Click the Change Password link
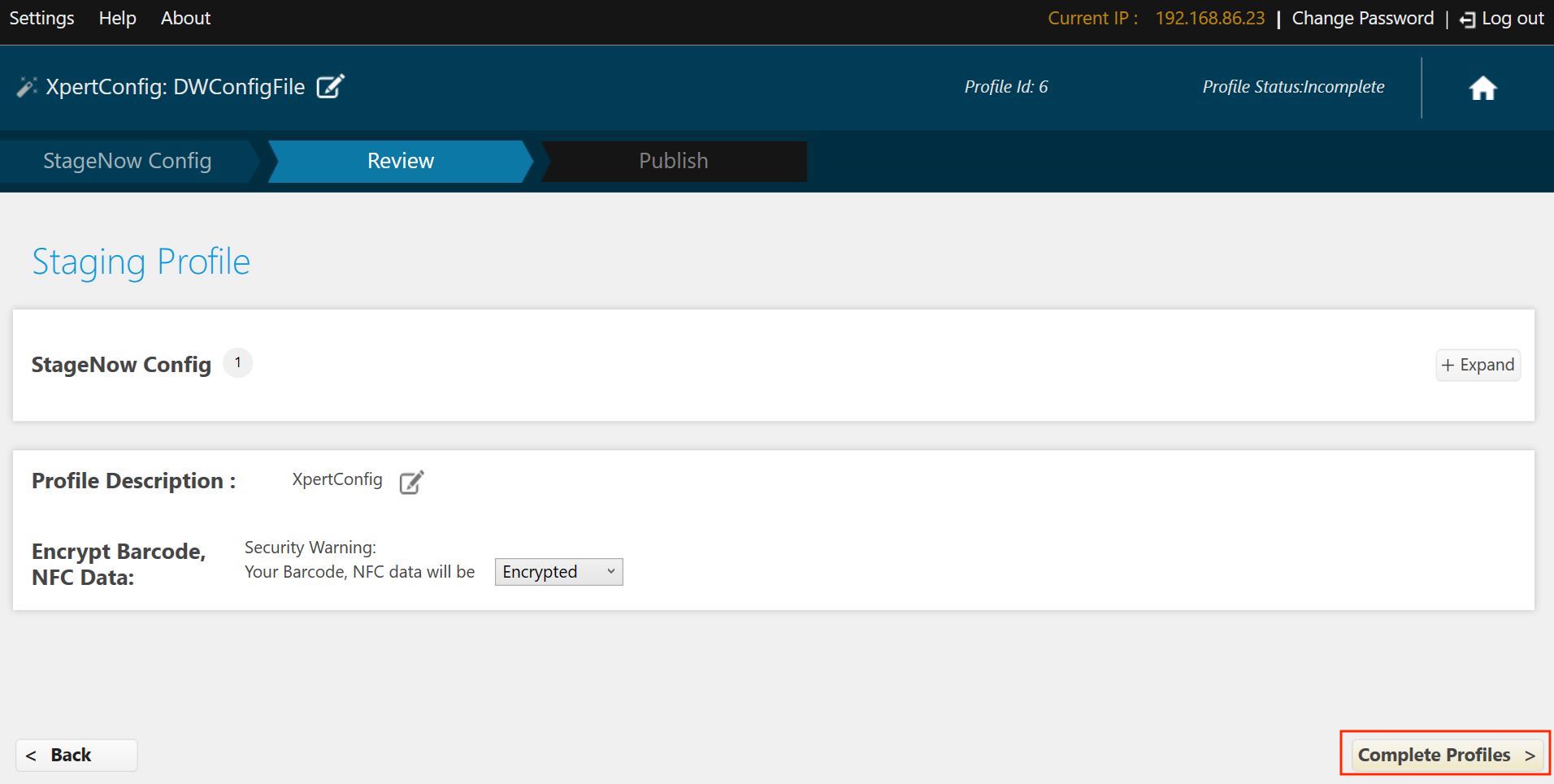 1363,18
